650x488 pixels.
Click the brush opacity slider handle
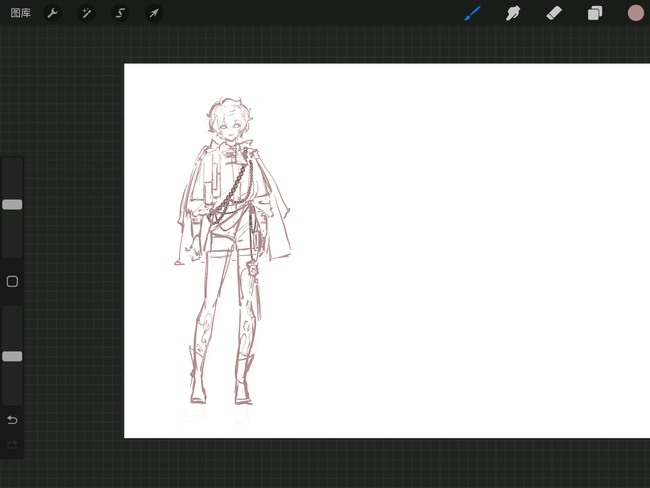[x=12, y=356]
